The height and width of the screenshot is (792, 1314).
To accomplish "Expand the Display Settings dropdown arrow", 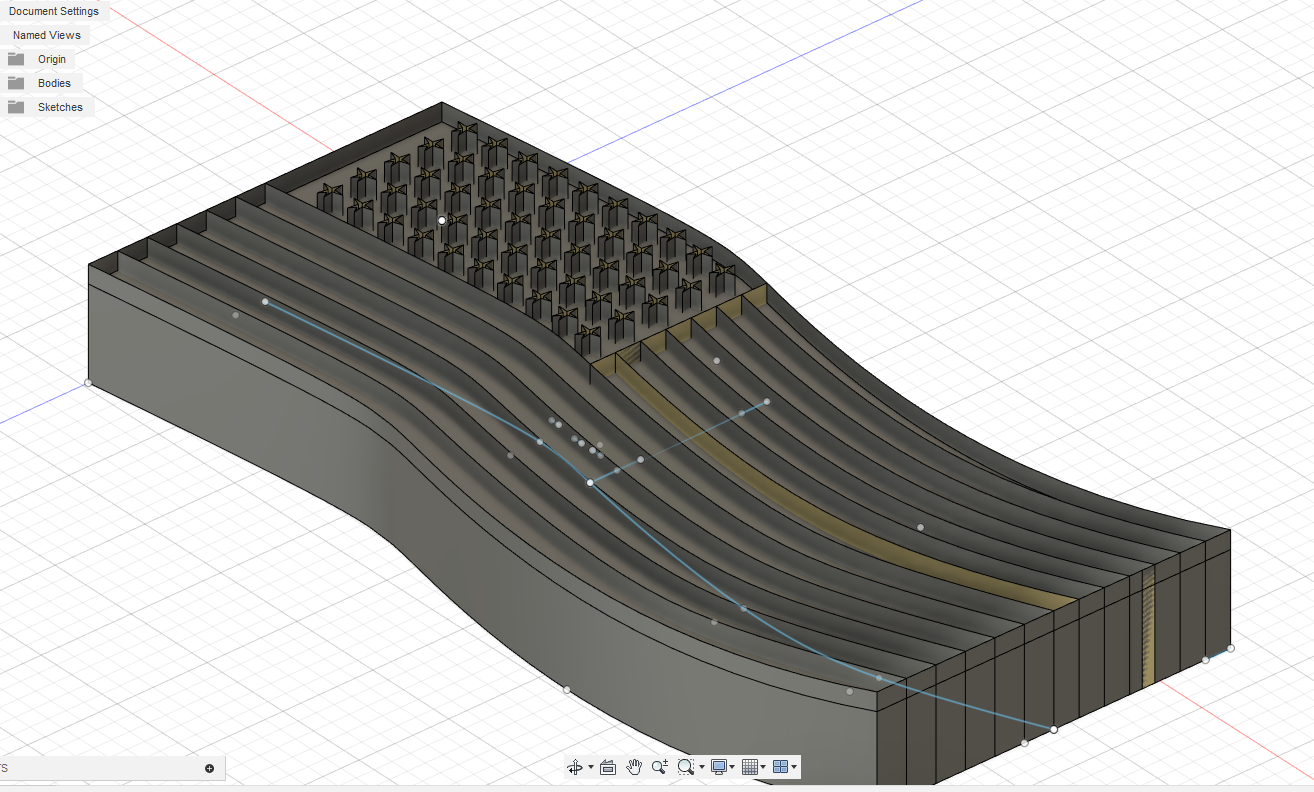I will tap(733, 768).
